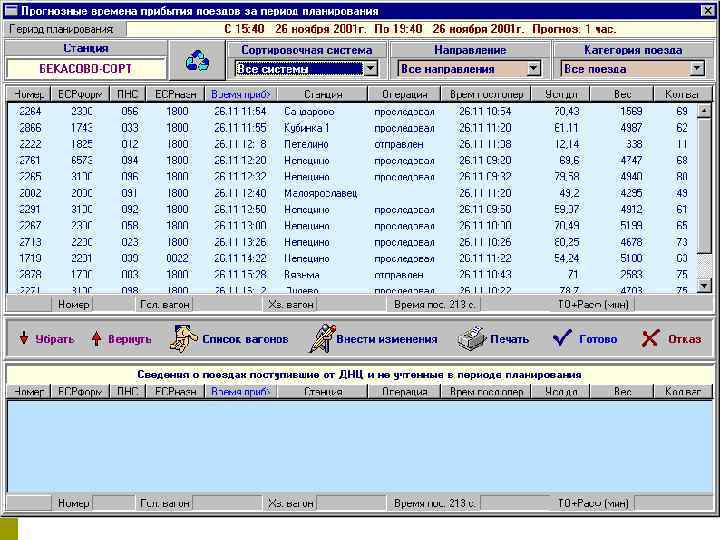Viewport: 720px width, 540px height.
Task: Click last operation time 26.11 10:43
Action: (485, 275)
